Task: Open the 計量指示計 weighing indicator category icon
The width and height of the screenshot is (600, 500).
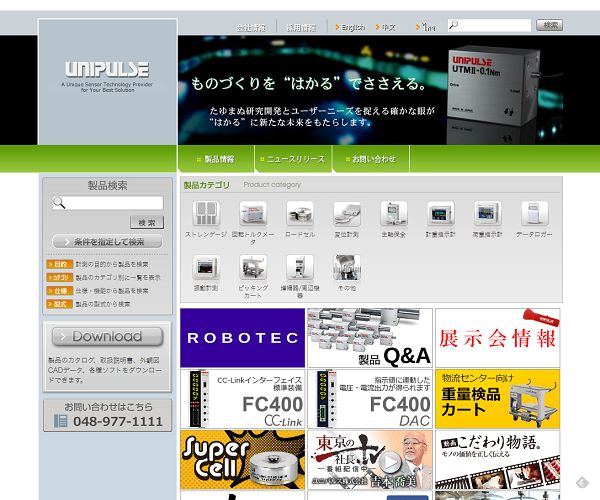Action: pyautogui.click(x=441, y=213)
